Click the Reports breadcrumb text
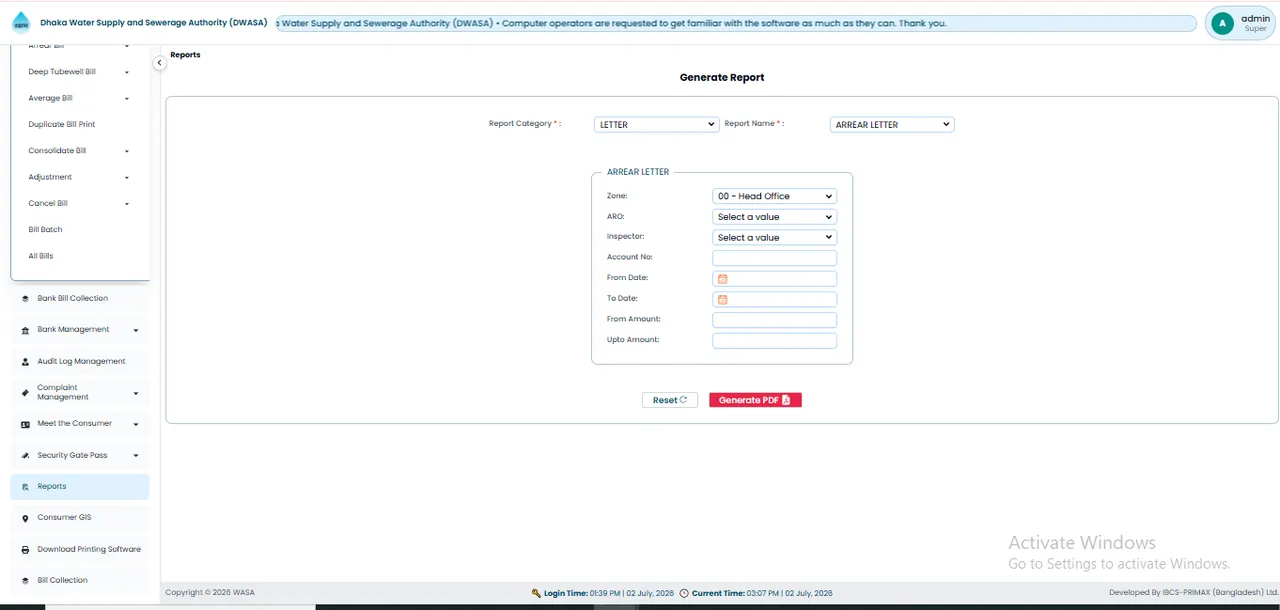1280x610 pixels. click(185, 55)
